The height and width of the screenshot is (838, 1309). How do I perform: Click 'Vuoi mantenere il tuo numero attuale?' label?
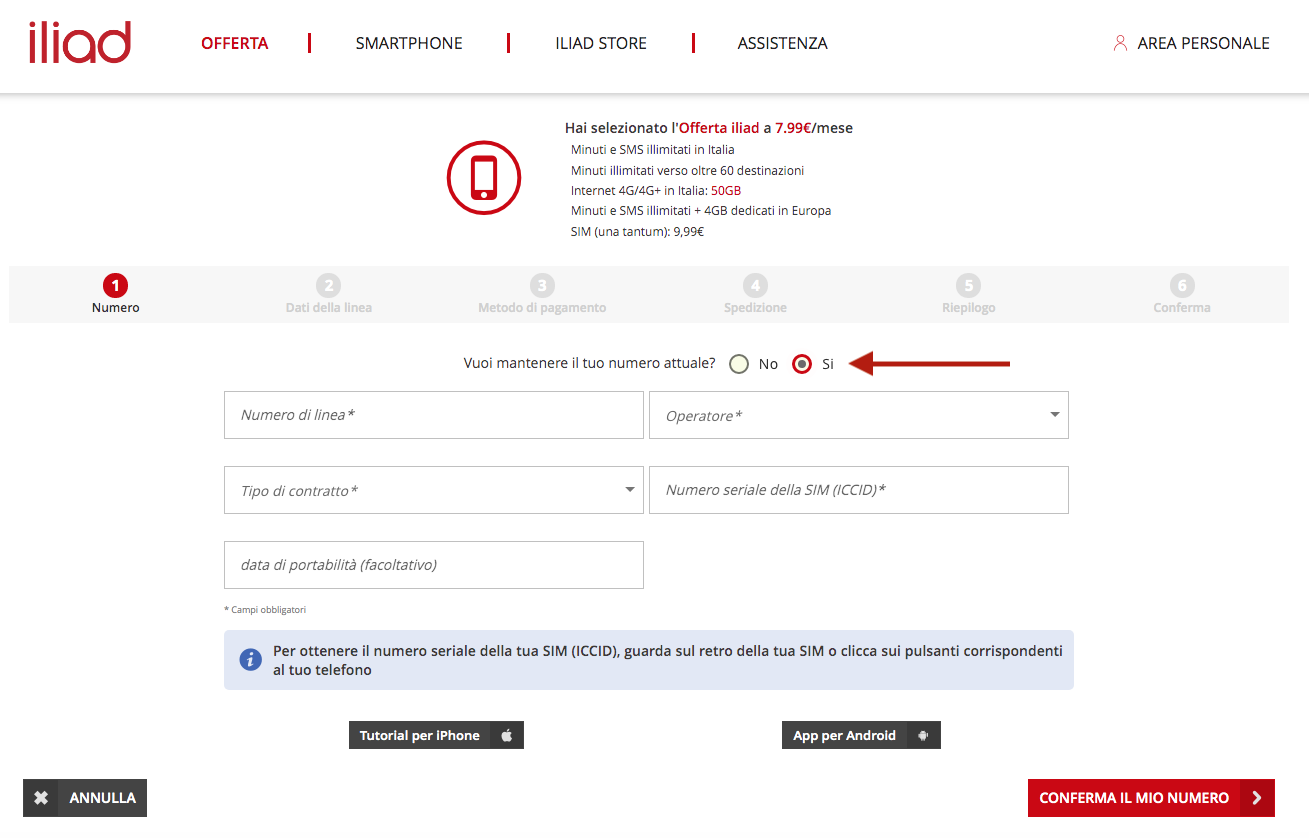point(590,364)
